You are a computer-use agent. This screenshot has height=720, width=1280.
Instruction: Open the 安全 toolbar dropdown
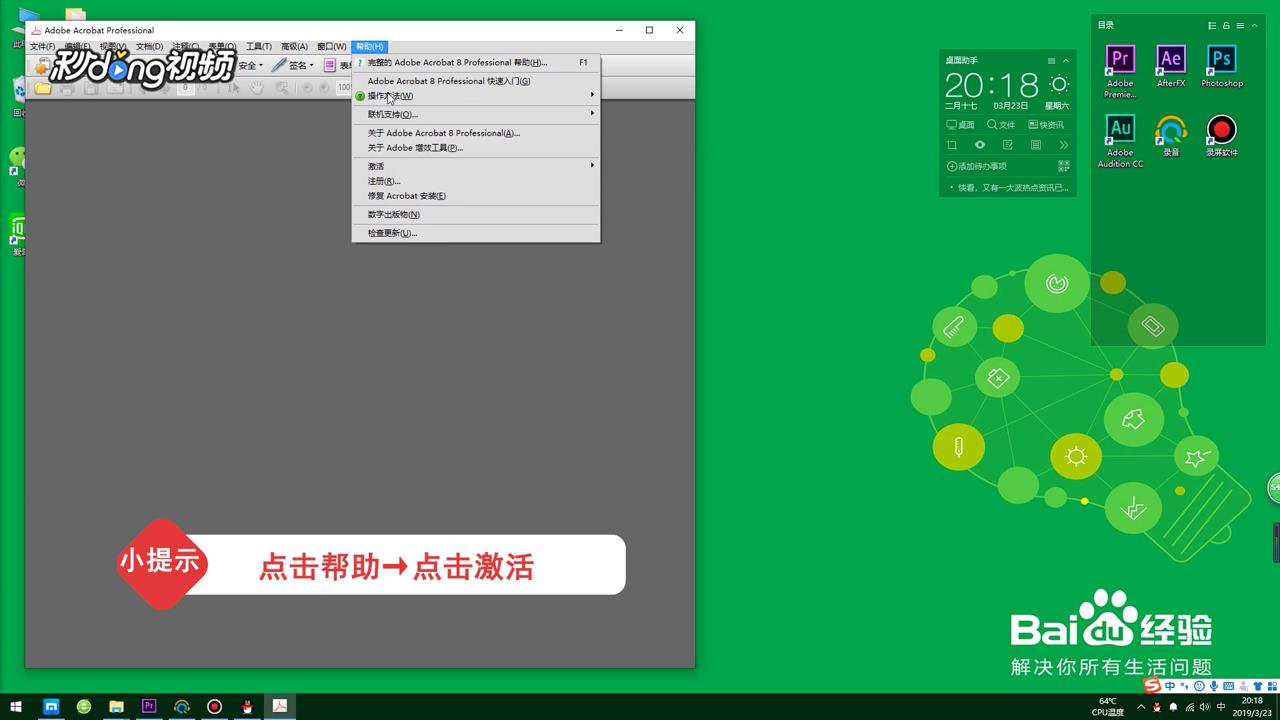click(x=250, y=65)
